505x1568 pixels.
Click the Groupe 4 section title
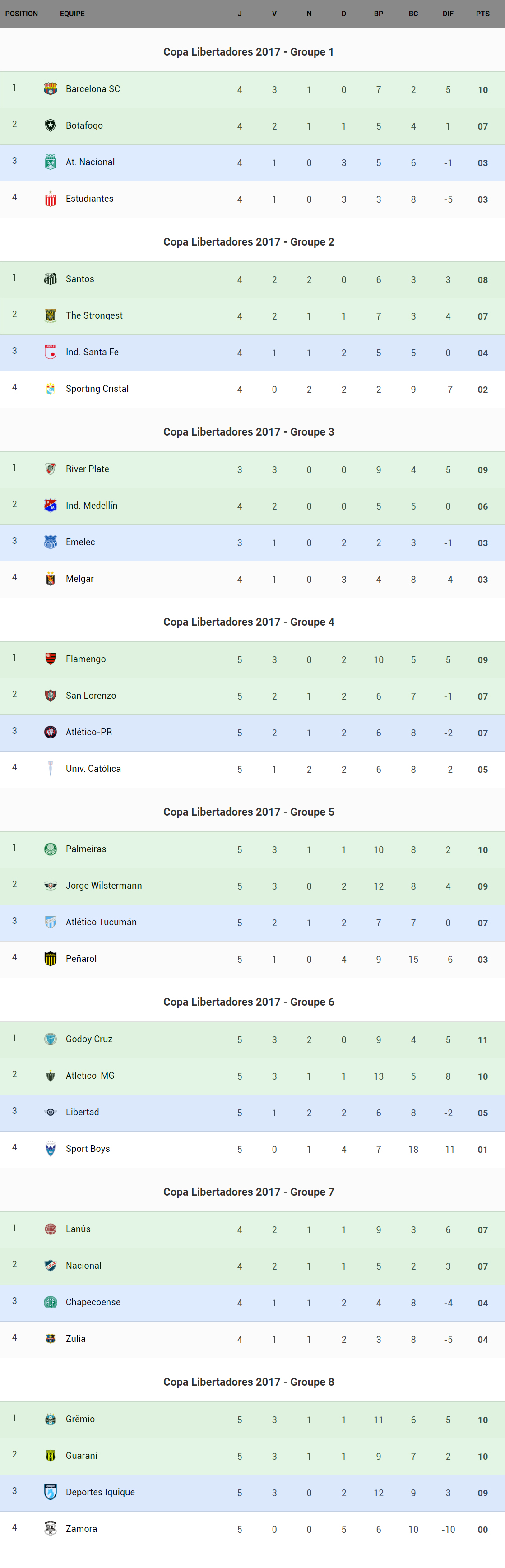[x=248, y=622]
